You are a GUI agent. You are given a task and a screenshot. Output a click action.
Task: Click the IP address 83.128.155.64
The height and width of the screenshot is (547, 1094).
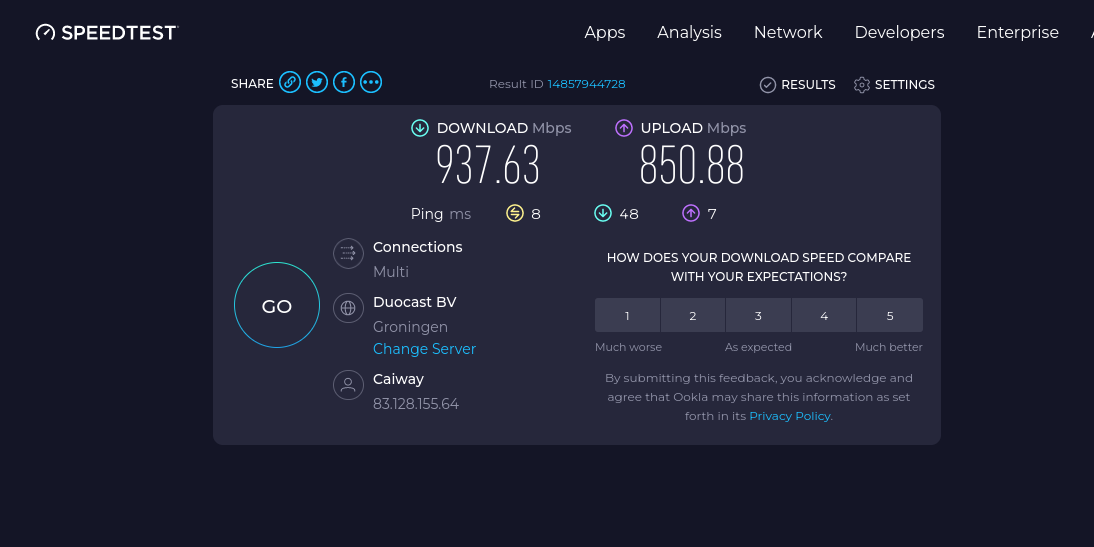[x=416, y=404]
